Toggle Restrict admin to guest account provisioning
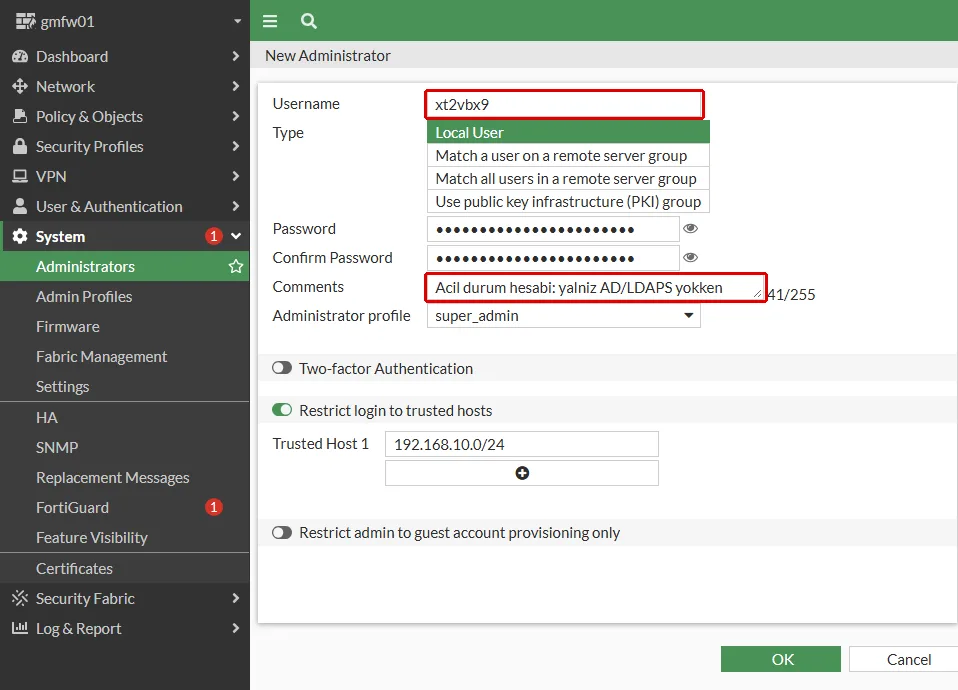Viewport: 958px width, 690px height. click(x=282, y=533)
